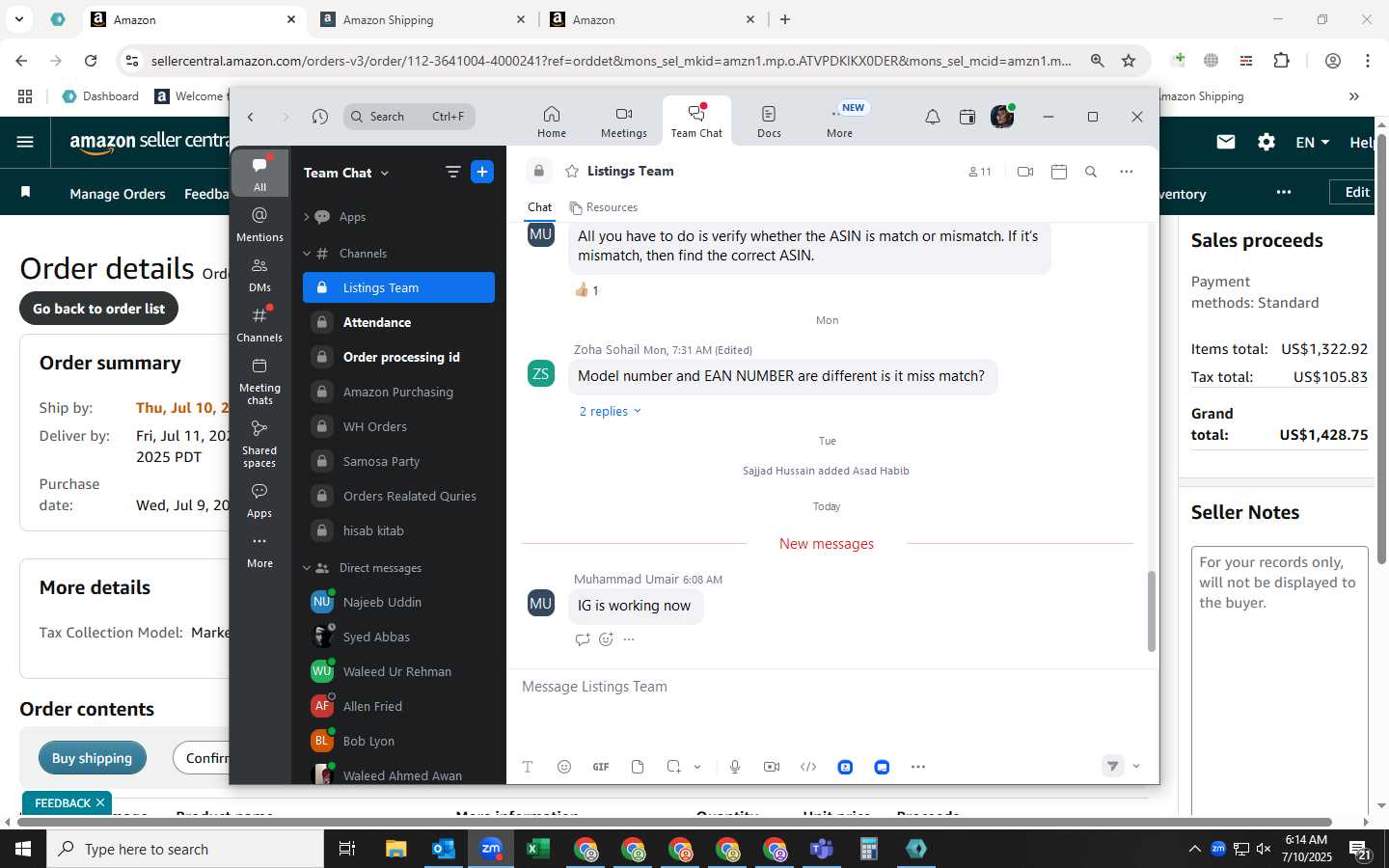The image size is (1389, 868).
Task: Add emoji reaction to Umair's message
Action: (606, 639)
